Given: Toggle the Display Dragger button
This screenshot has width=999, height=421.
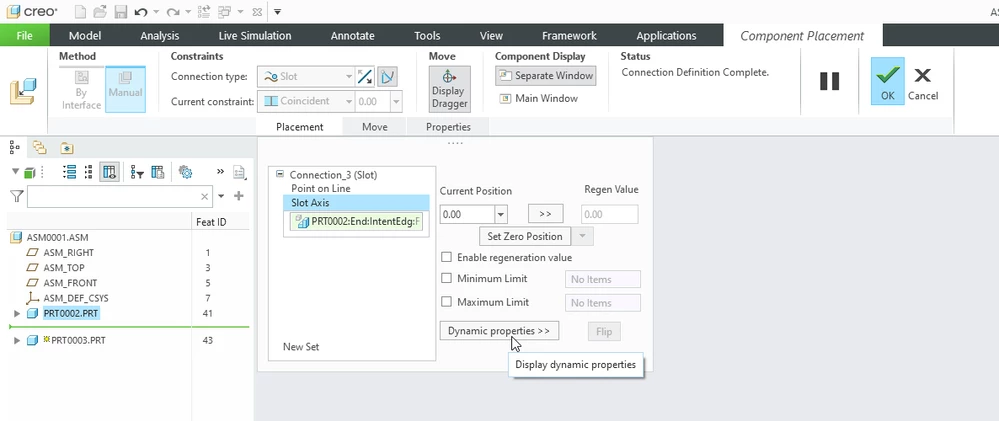Looking at the screenshot, I should 449,89.
